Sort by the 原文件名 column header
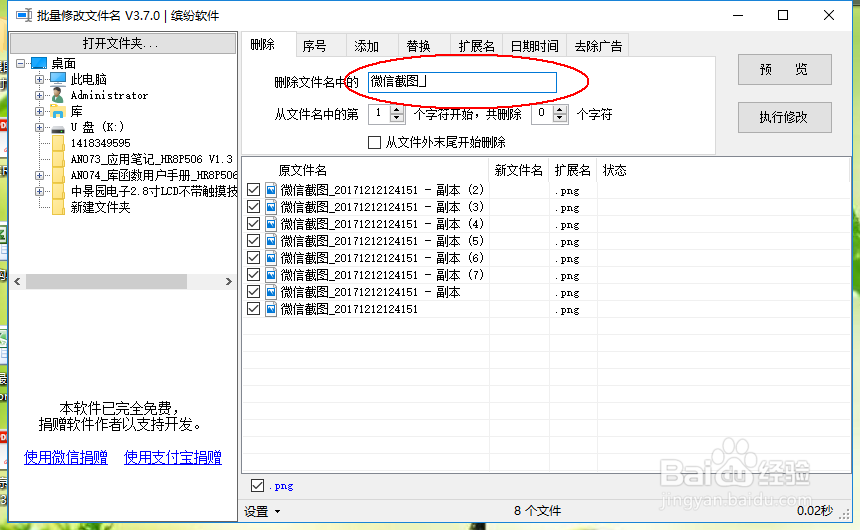 point(365,171)
